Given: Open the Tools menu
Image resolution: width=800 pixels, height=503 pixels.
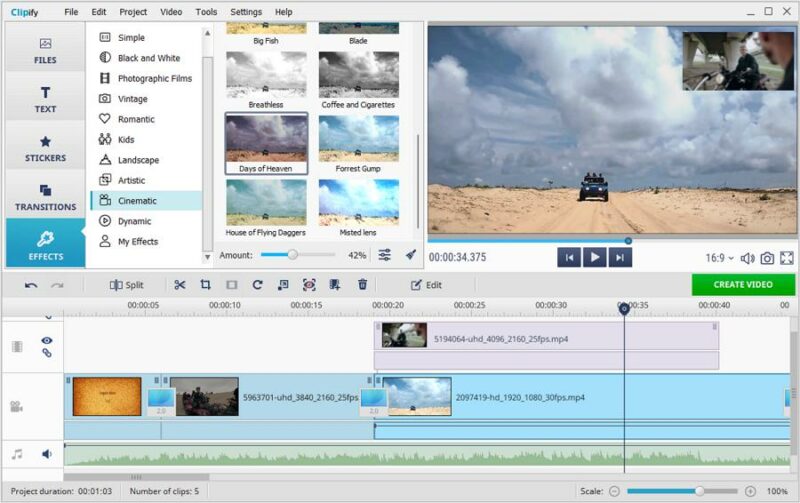Looking at the screenshot, I should [206, 12].
